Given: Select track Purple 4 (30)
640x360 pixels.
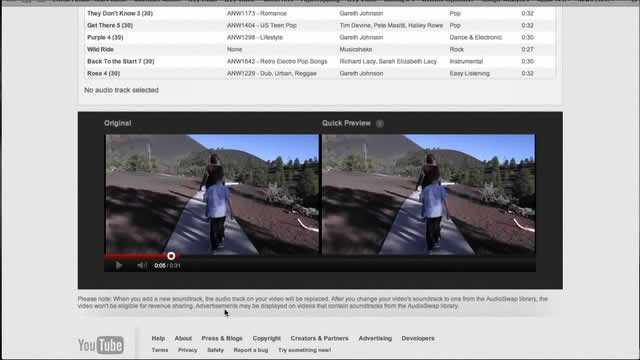Looking at the screenshot, I should [x=105, y=37].
